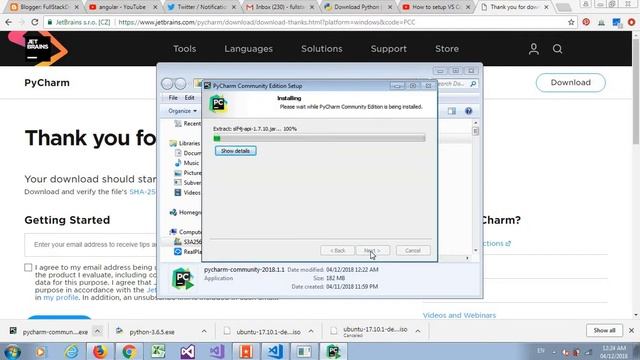This screenshot has height=360, width=640.
Task: Toggle the Explorer preview pane icon
Action: coord(452,111)
